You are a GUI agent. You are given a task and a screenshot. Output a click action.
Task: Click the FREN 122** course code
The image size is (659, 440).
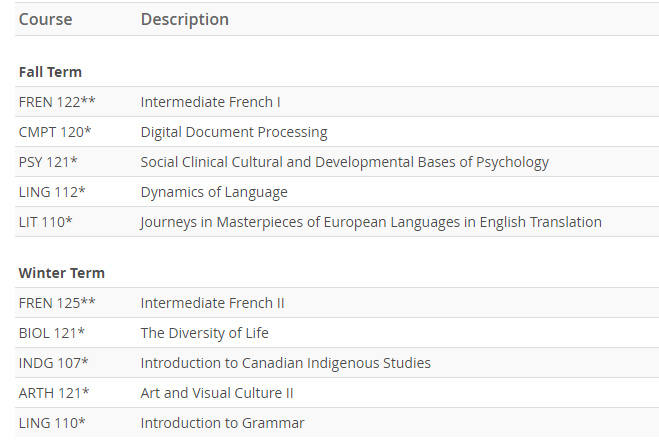tap(57, 102)
